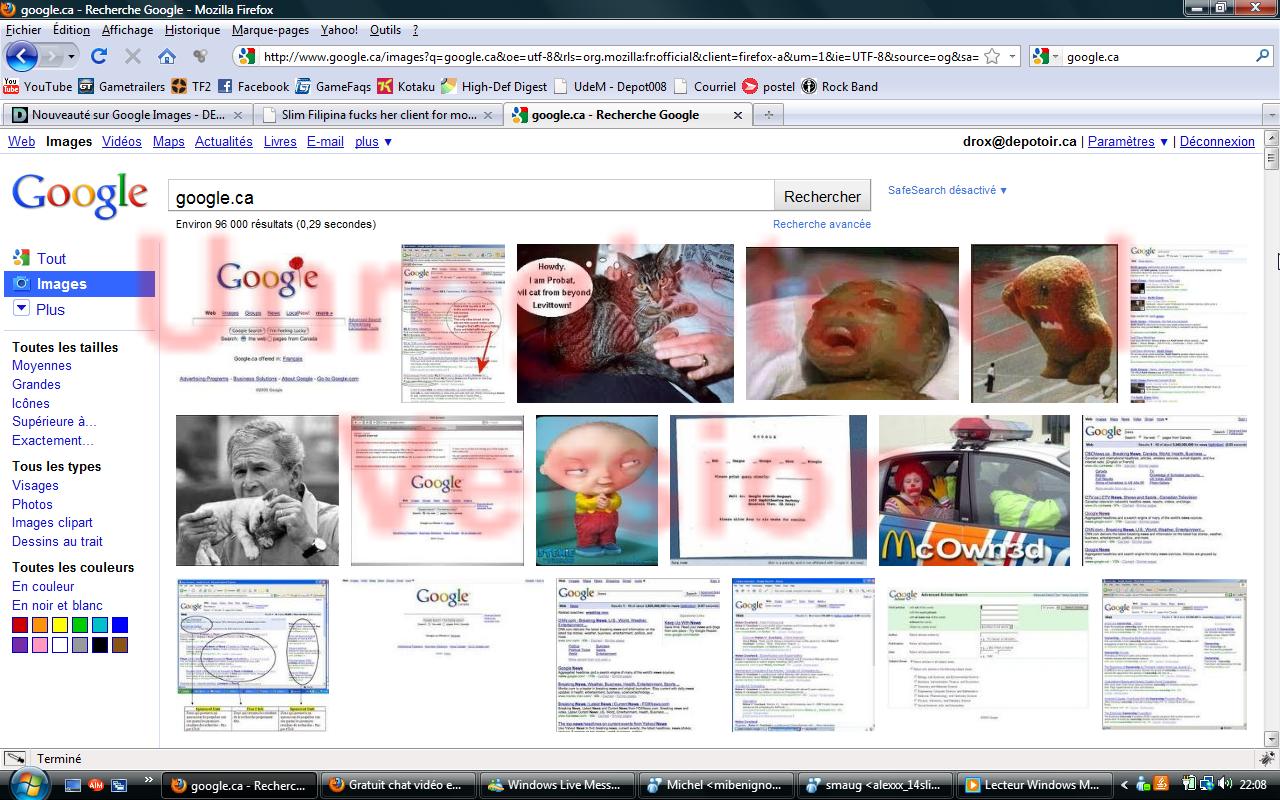Filter by Grandes size

click(36, 384)
